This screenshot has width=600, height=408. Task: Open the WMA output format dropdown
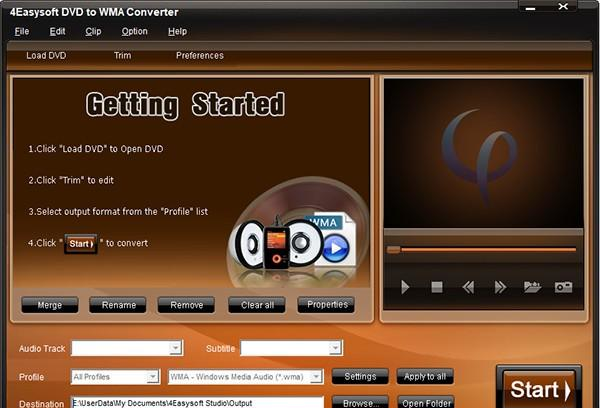click(316, 377)
